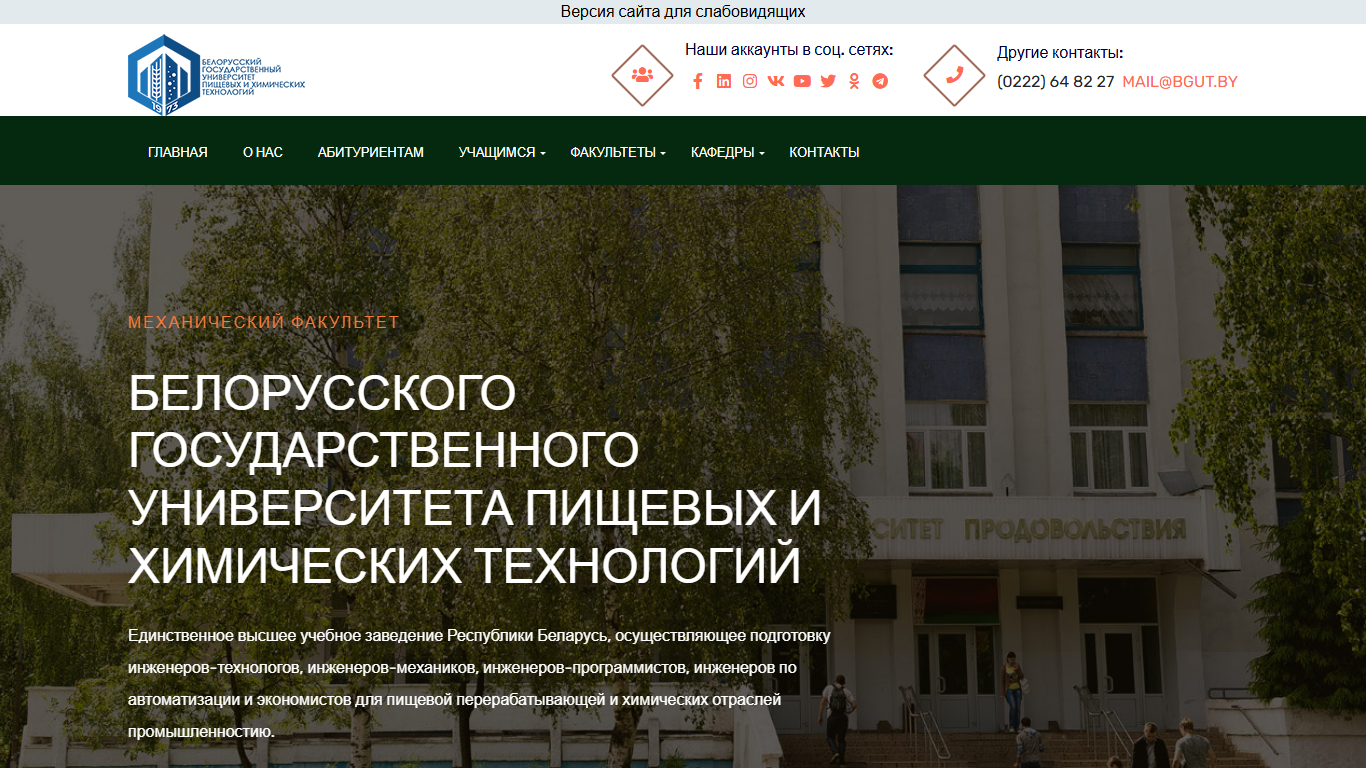Click the Другие контакты label
The width and height of the screenshot is (1366, 768).
tap(1060, 53)
